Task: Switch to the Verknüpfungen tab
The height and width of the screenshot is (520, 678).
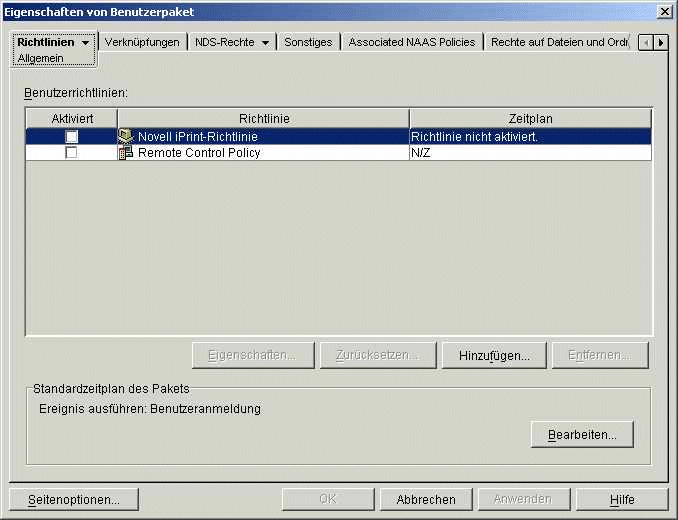Action: coord(142,42)
